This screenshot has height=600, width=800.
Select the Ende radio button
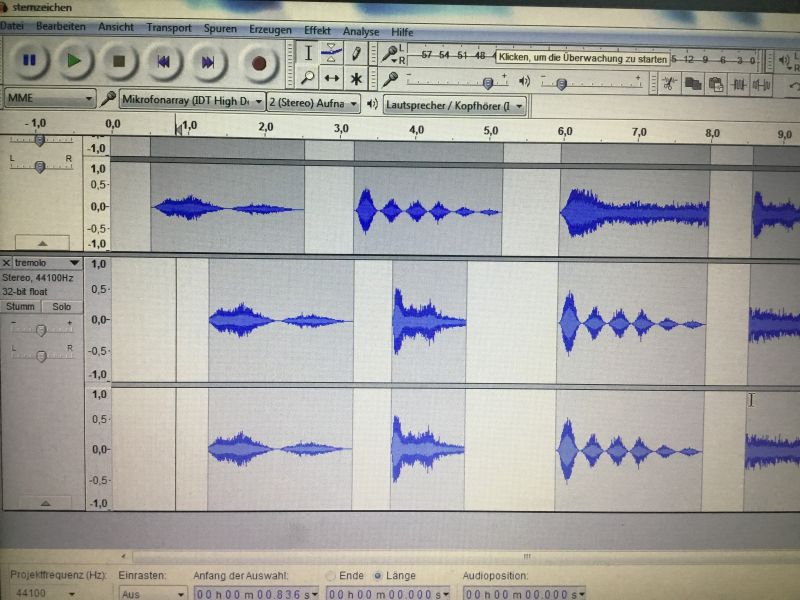331,576
